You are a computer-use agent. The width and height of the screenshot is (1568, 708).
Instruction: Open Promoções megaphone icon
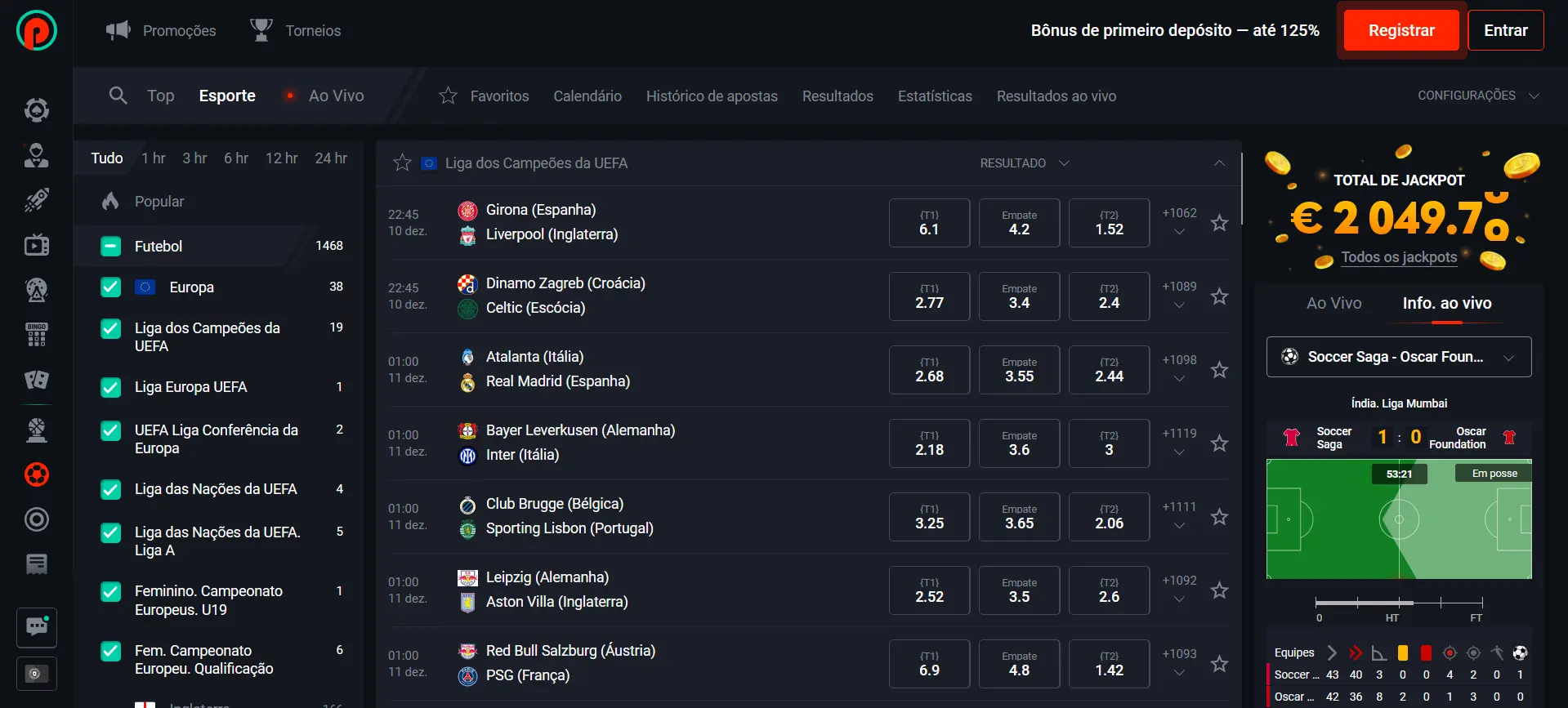tap(118, 30)
